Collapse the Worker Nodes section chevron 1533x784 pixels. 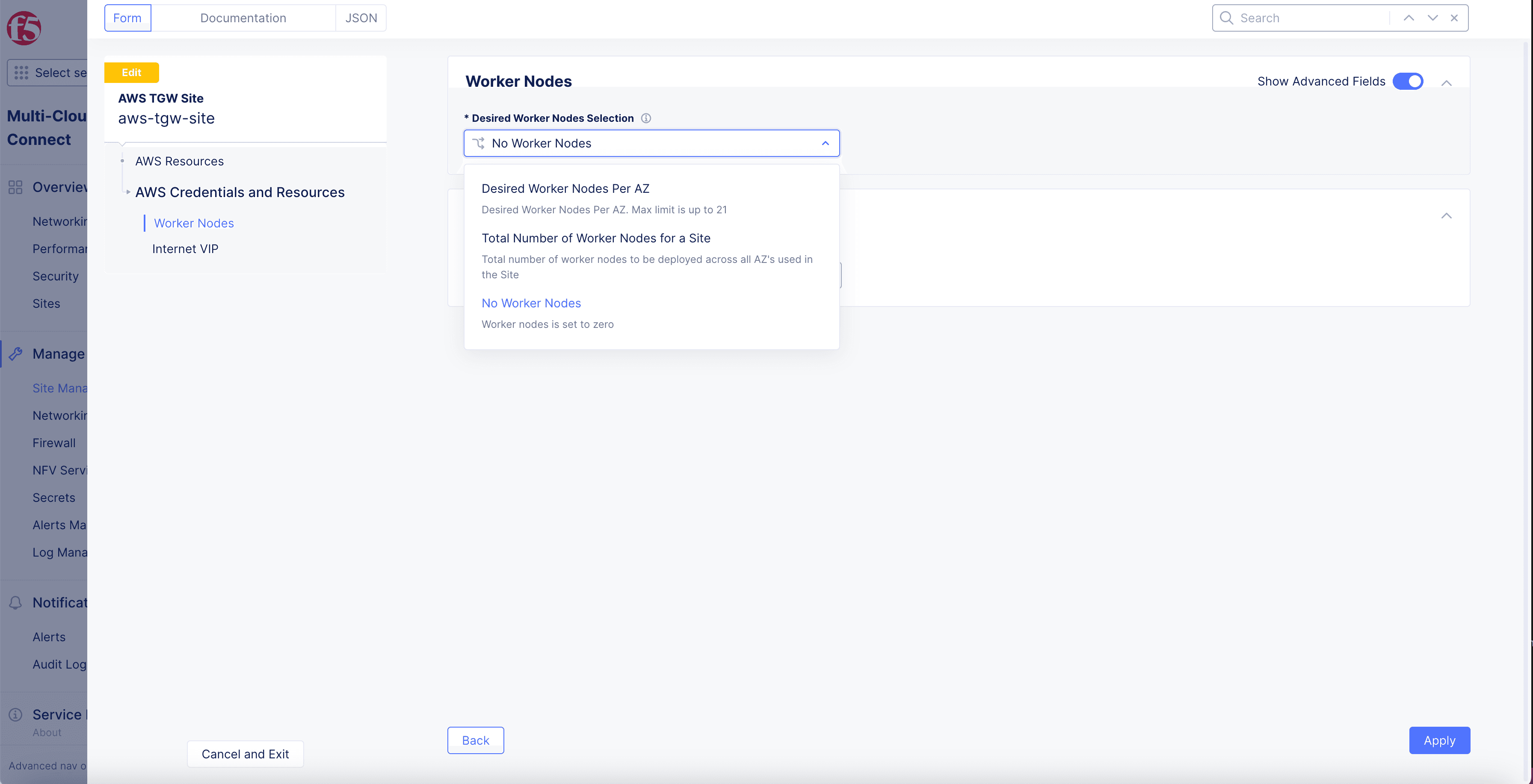[x=1447, y=83]
